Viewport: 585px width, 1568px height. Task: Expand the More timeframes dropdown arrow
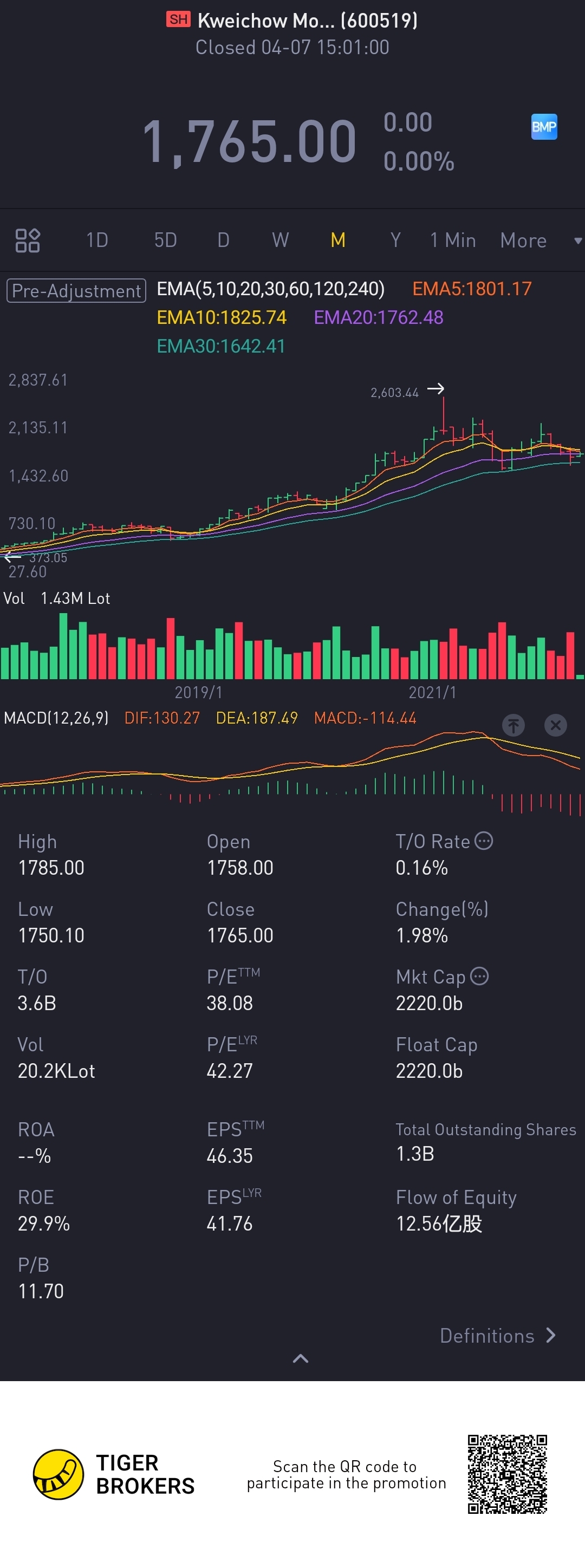pyautogui.click(x=578, y=240)
